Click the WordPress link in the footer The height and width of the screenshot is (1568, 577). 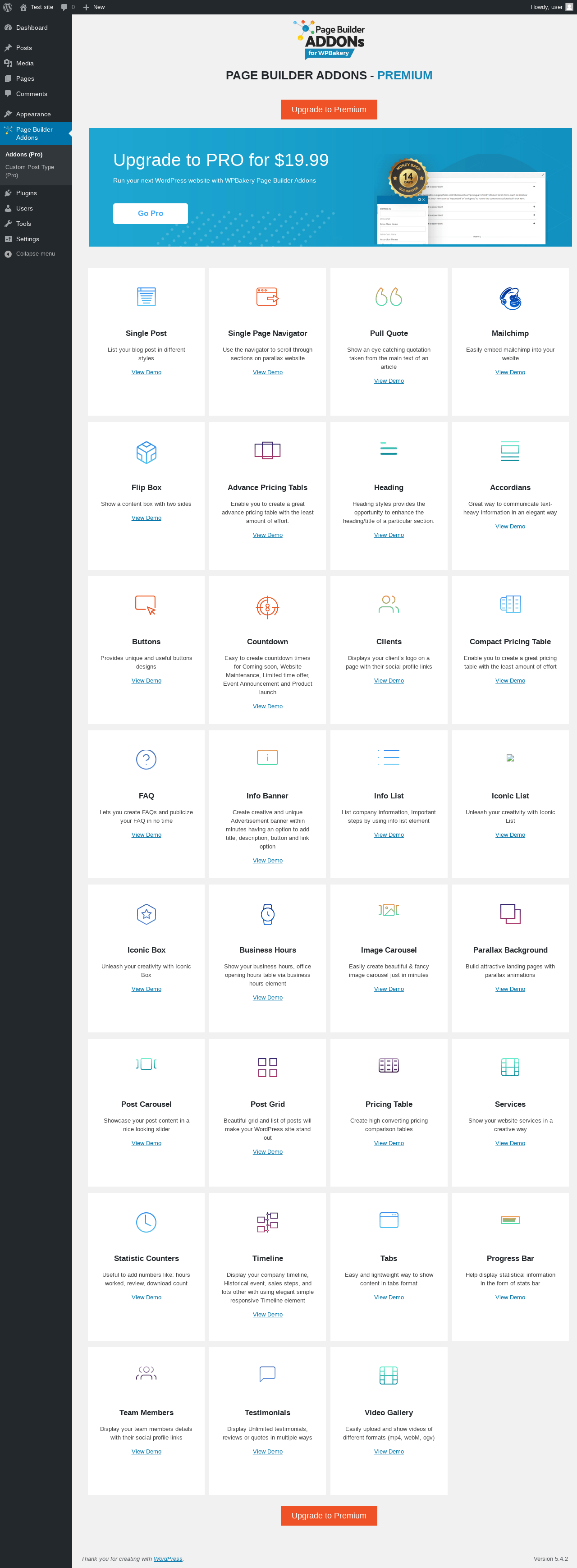(167, 1559)
